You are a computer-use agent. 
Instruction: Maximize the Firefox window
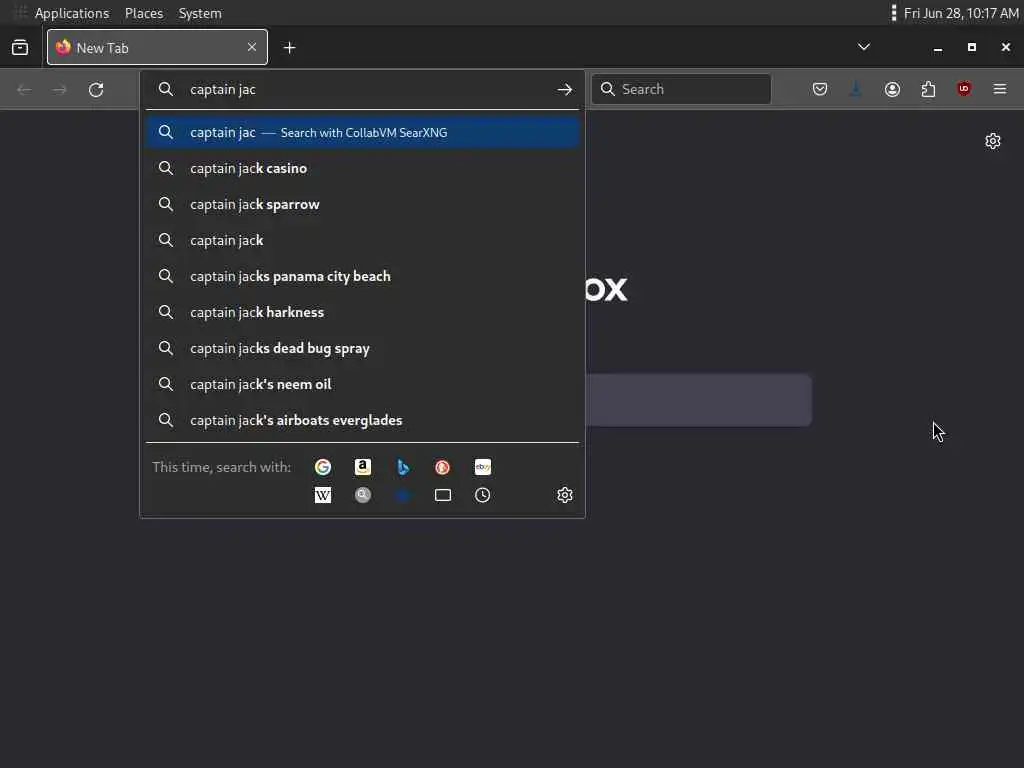pos(972,48)
